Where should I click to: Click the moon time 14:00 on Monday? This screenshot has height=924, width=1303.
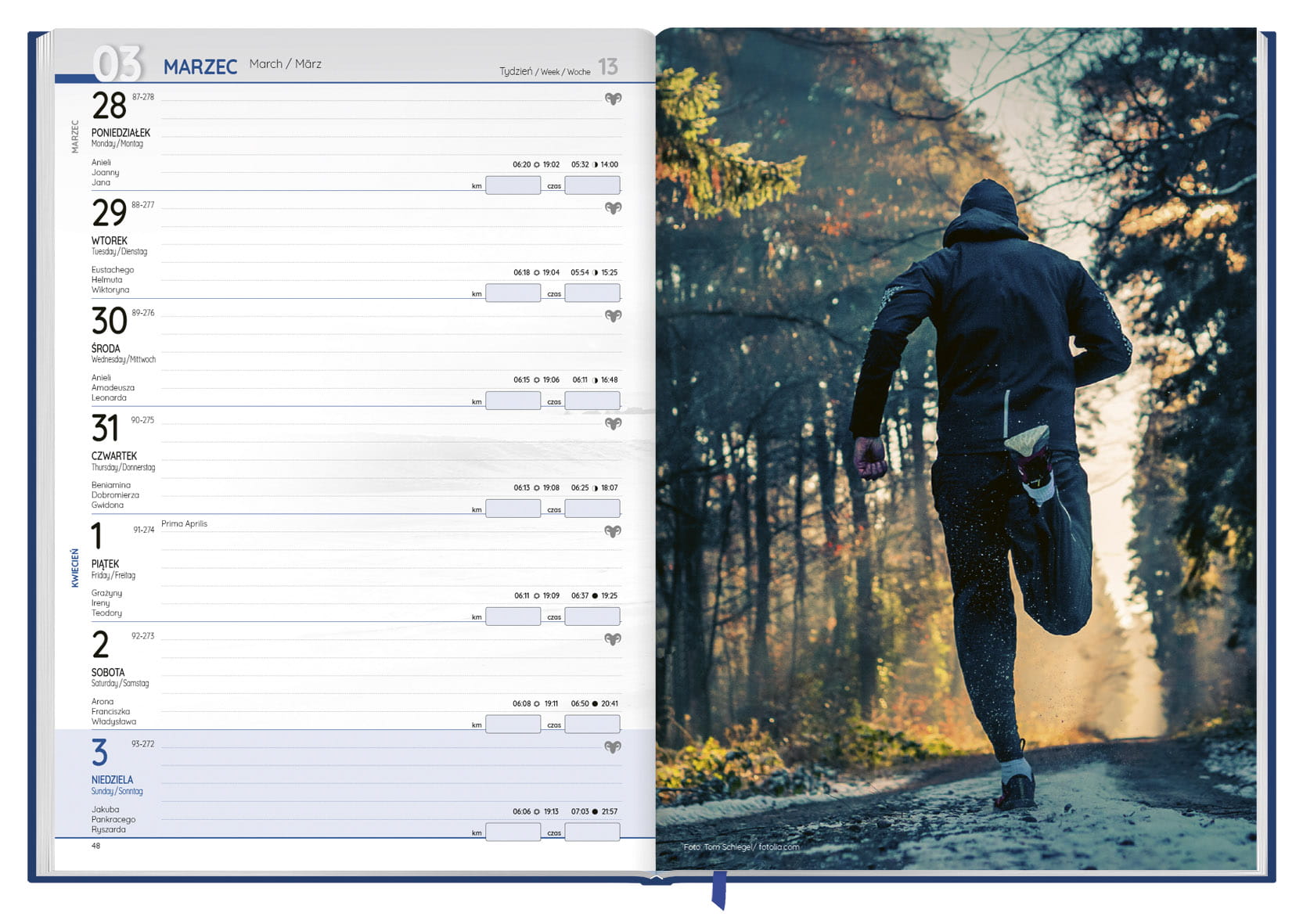point(609,164)
